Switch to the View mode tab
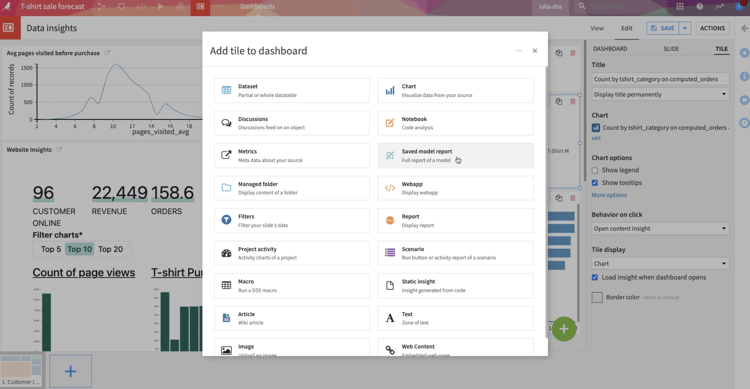Viewport: 750px width, 389px height. (x=597, y=28)
